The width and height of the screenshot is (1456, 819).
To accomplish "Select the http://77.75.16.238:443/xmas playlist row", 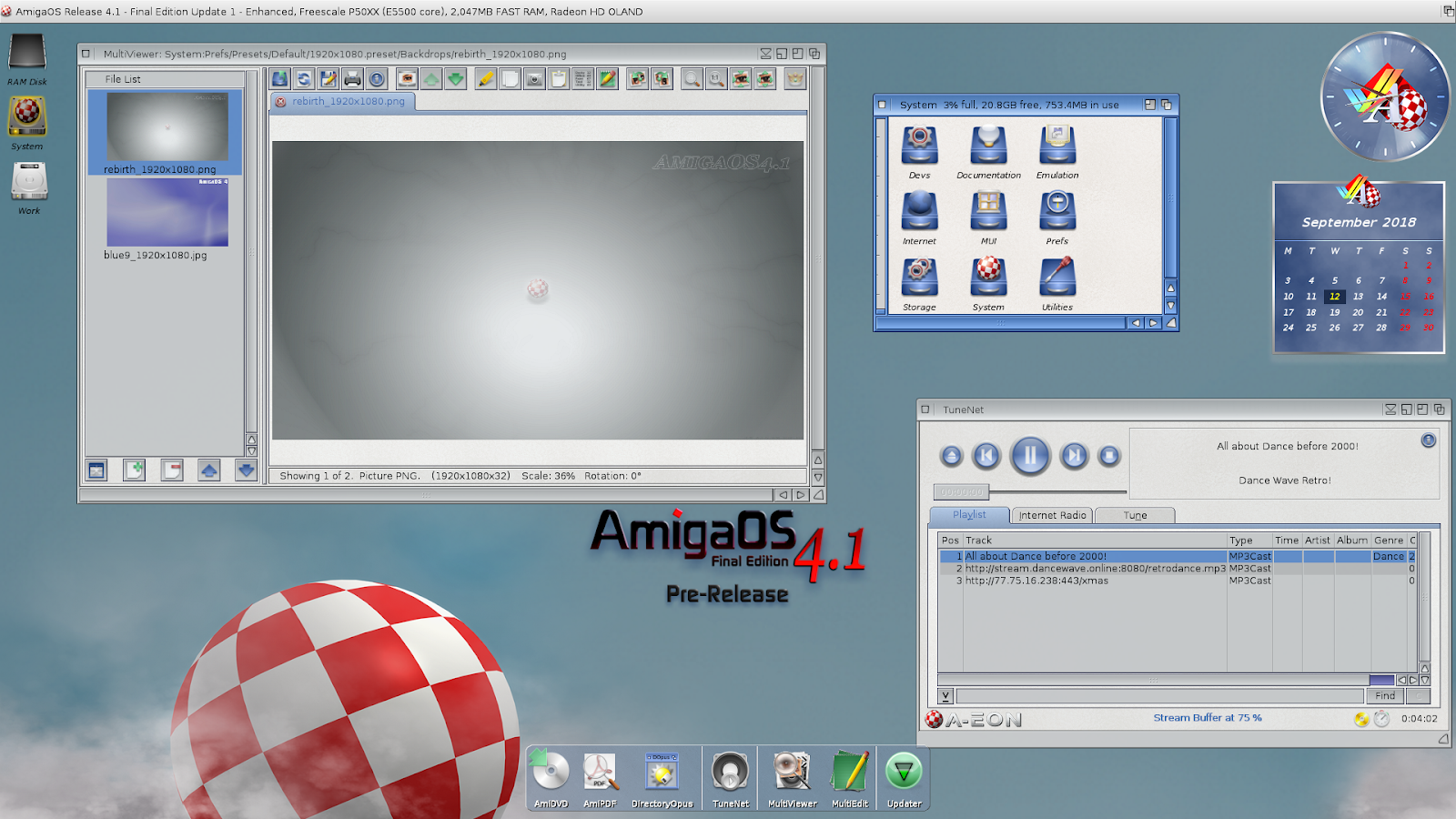I will 1177,581.
